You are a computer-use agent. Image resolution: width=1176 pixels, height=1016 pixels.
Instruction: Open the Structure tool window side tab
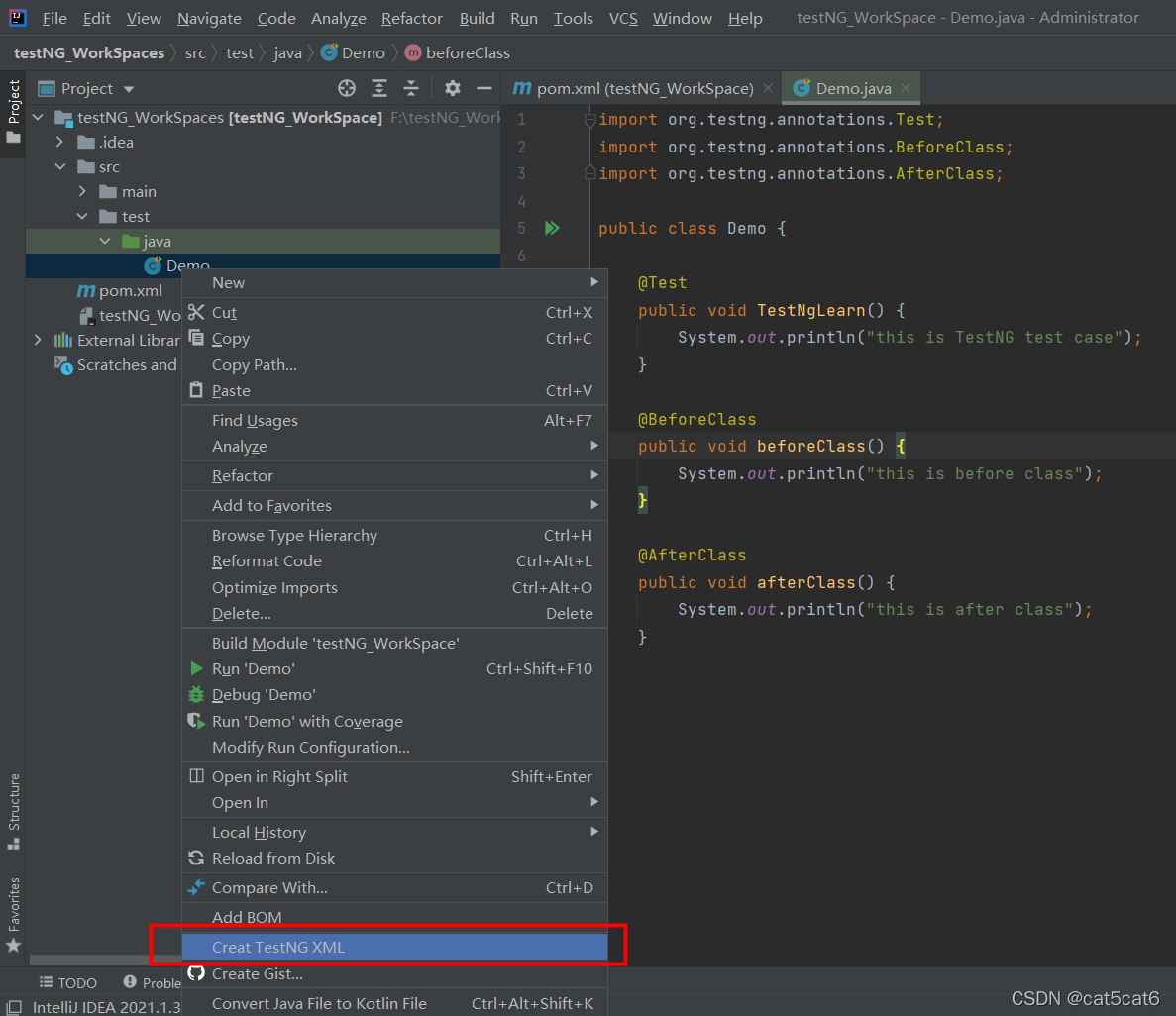pyautogui.click(x=14, y=811)
